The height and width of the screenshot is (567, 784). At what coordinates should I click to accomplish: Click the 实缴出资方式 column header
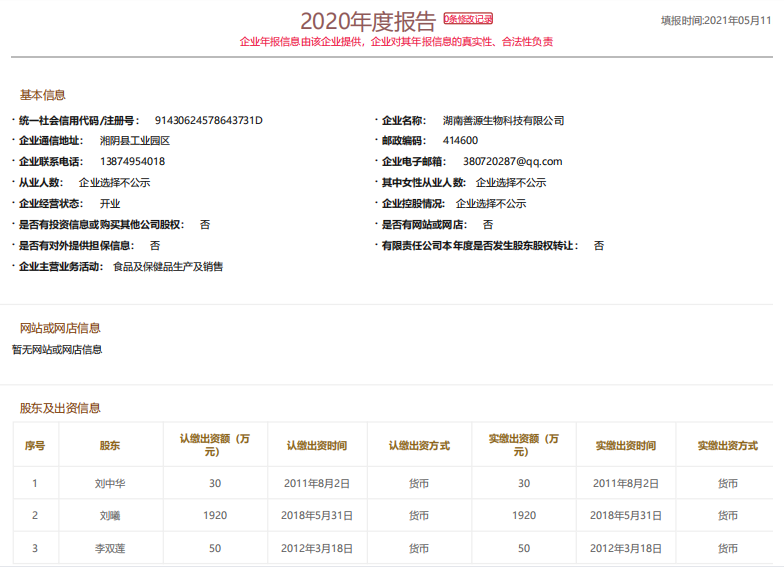coord(727,445)
